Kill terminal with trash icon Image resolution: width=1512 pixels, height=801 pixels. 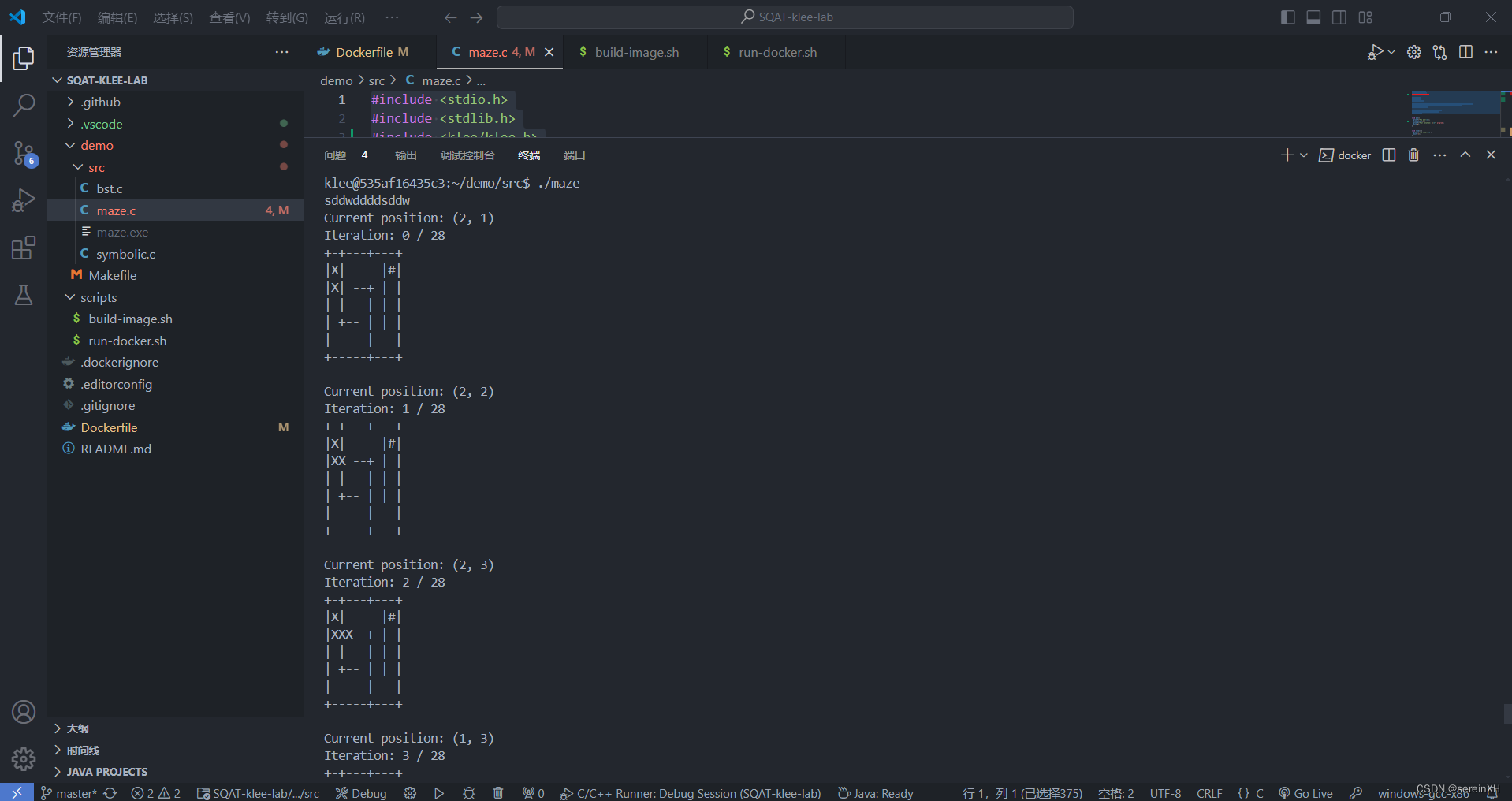[1413, 155]
